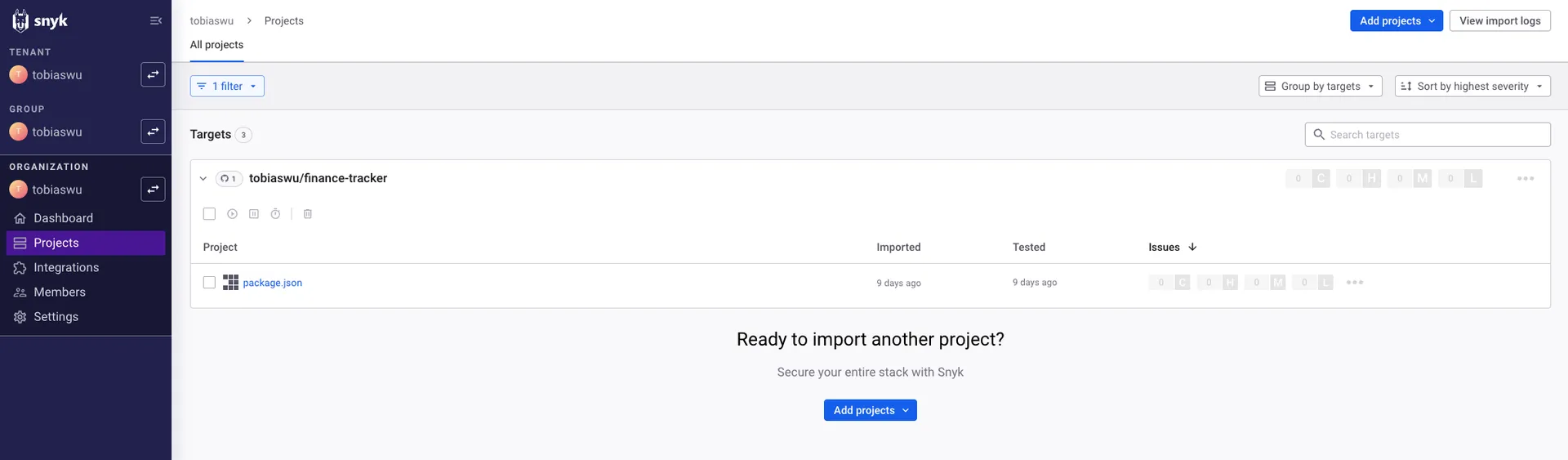Collapse the tobiaswu/finance-tracker target
1568x460 pixels.
(x=203, y=179)
